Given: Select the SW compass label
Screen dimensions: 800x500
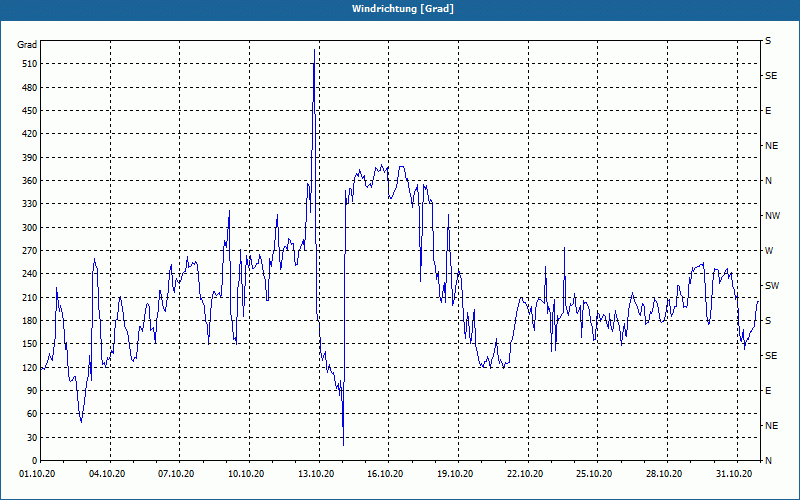Looking at the screenshot, I should click(x=772, y=286).
